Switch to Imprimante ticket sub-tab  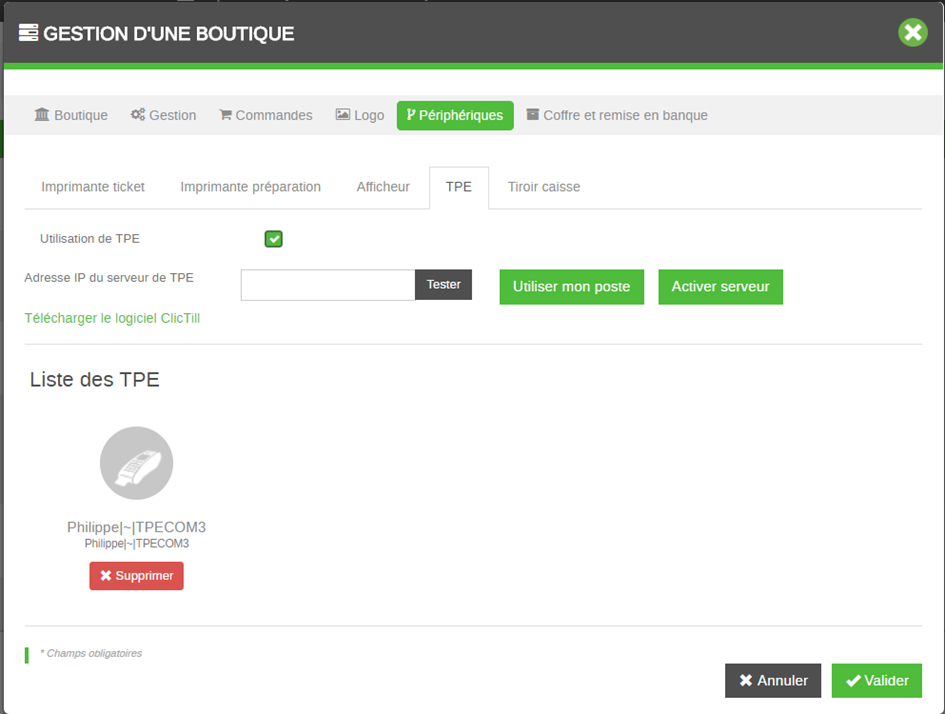[x=93, y=187]
